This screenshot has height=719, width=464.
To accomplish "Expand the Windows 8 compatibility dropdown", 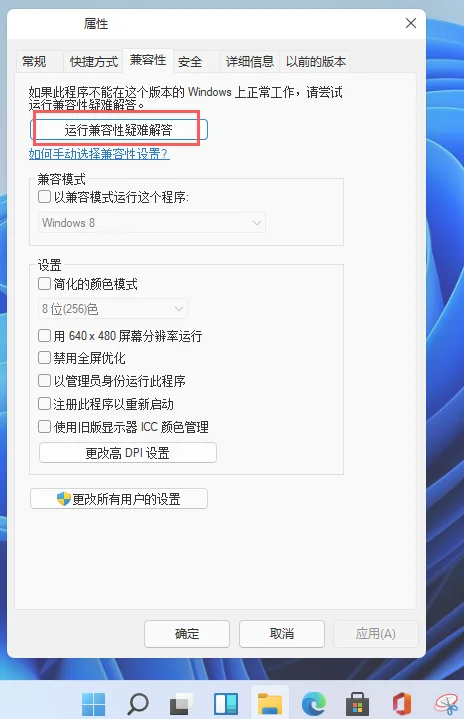I will pos(152,223).
